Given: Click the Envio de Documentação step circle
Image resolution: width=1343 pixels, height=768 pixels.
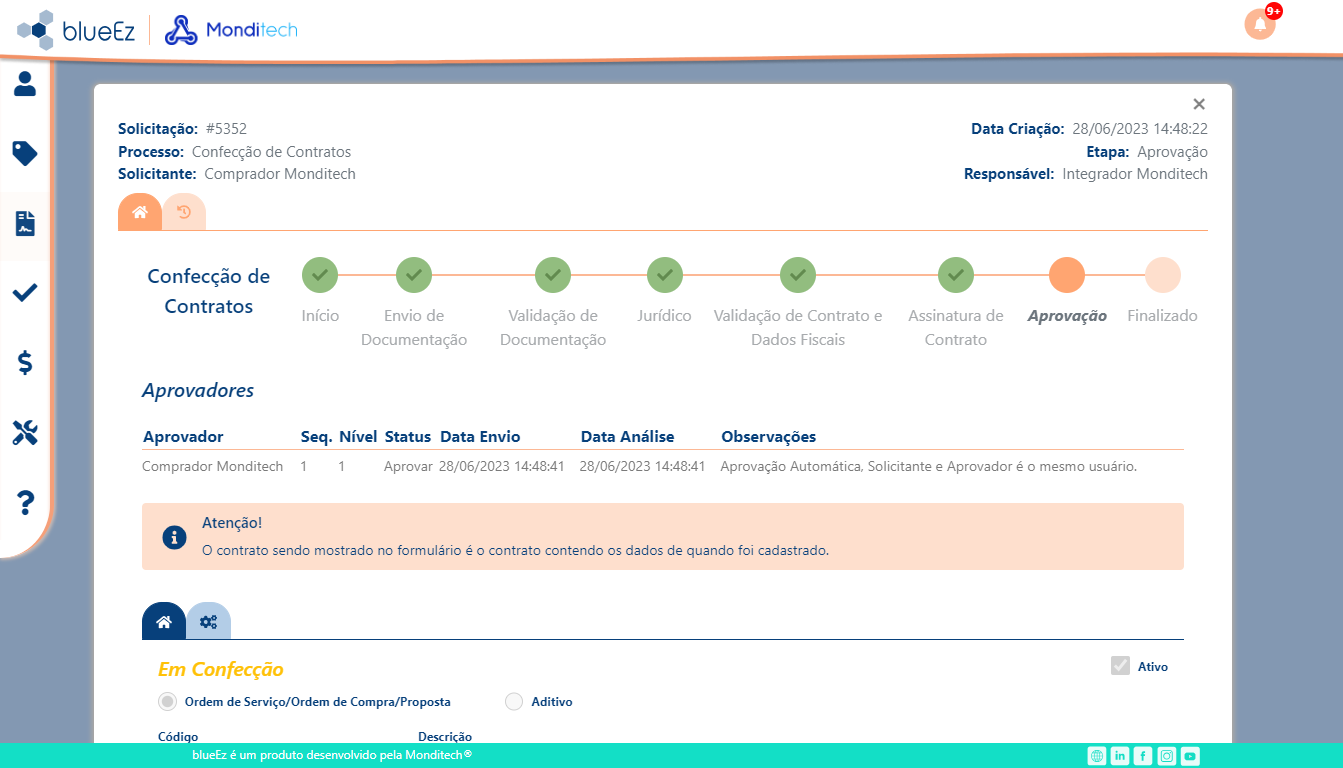Looking at the screenshot, I should [414, 275].
